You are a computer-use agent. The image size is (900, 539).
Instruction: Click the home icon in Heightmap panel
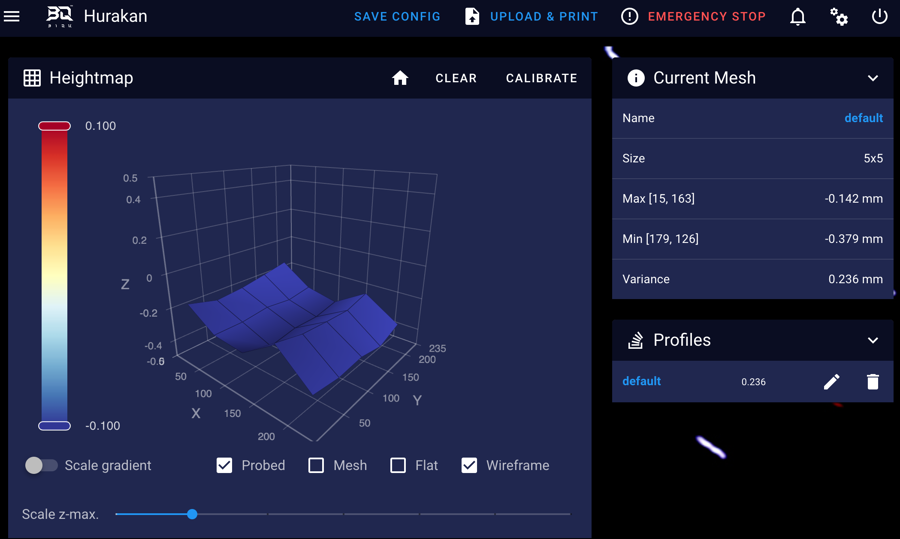(400, 78)
